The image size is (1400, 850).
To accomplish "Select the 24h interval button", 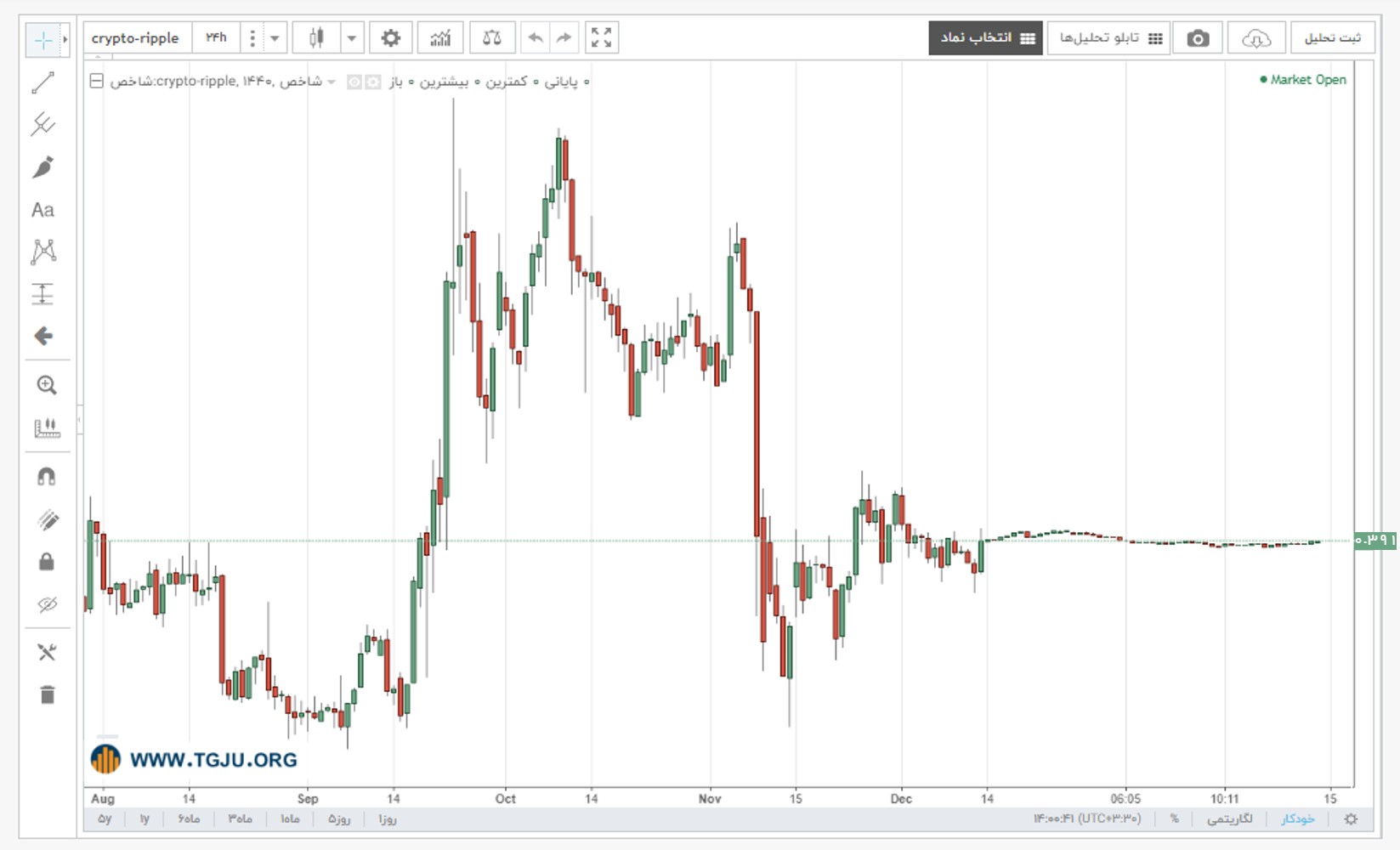I will (x=216, y=38).
